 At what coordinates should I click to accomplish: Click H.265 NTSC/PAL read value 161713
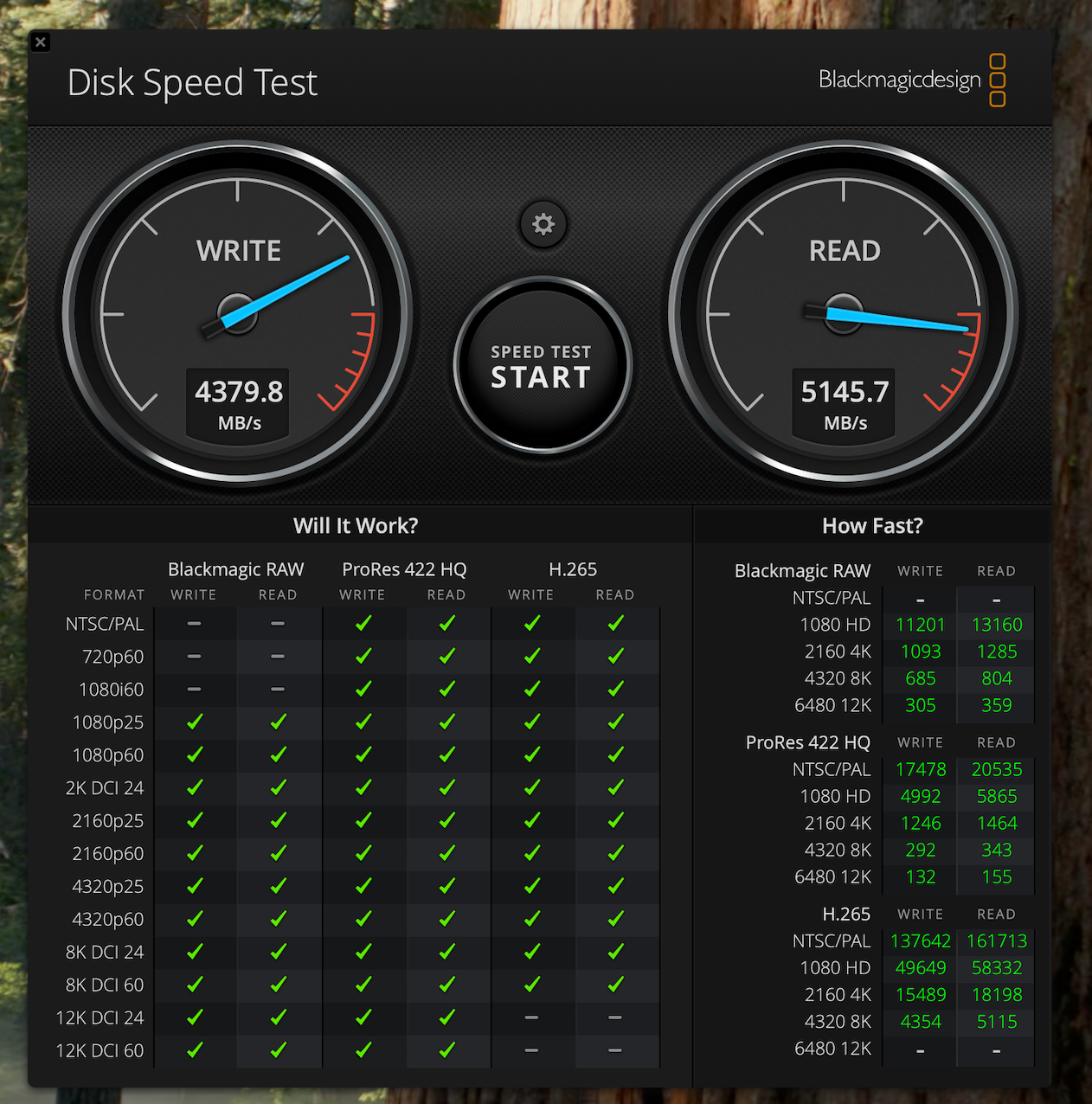tap(997, 940)
